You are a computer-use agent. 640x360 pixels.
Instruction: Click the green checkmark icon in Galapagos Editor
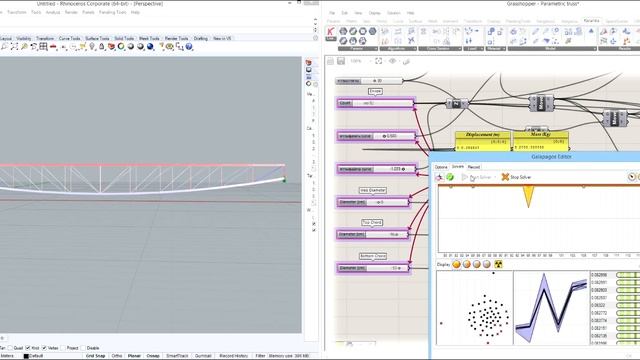tap(450, 177)
